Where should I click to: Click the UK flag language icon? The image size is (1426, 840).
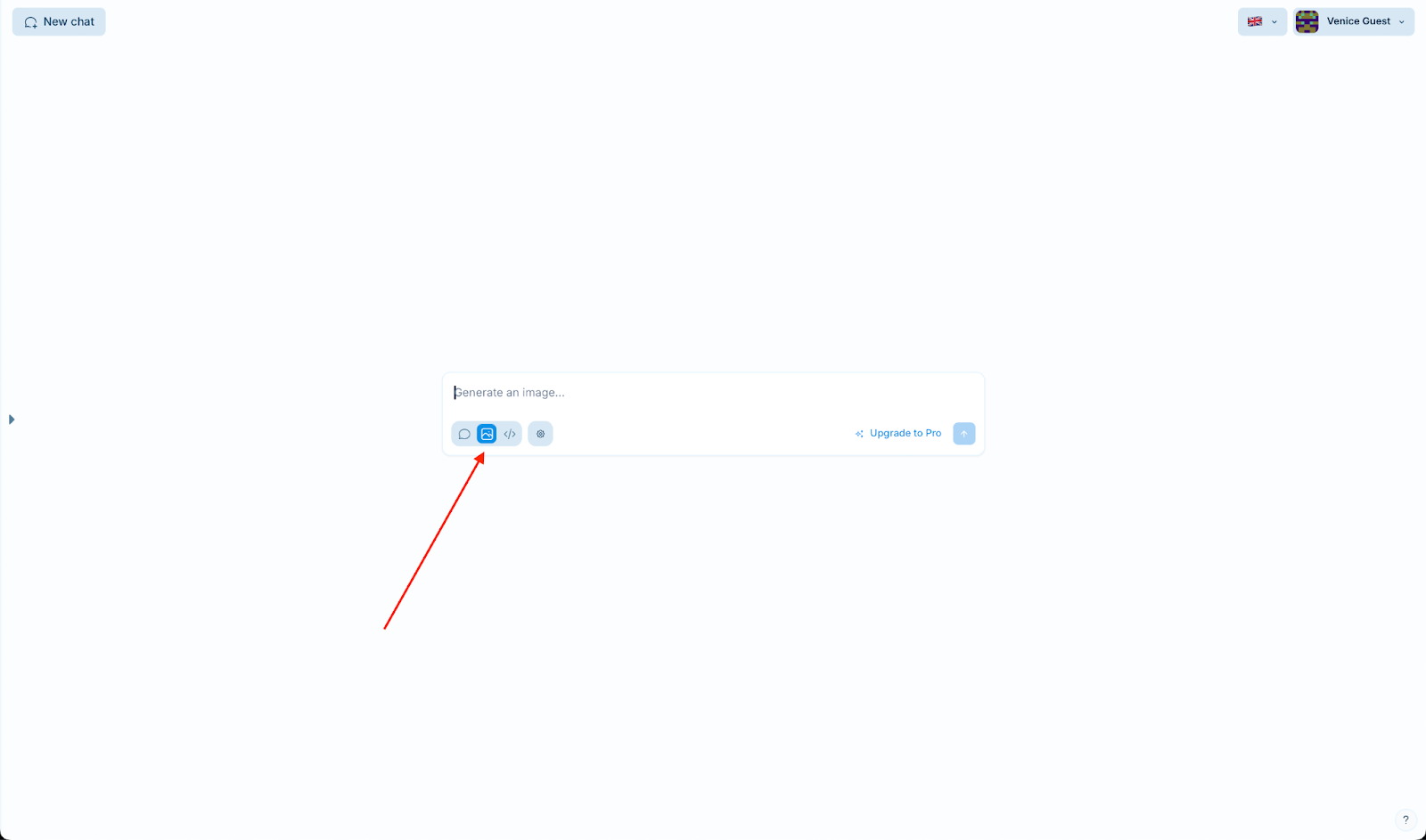click(1255, 21)
